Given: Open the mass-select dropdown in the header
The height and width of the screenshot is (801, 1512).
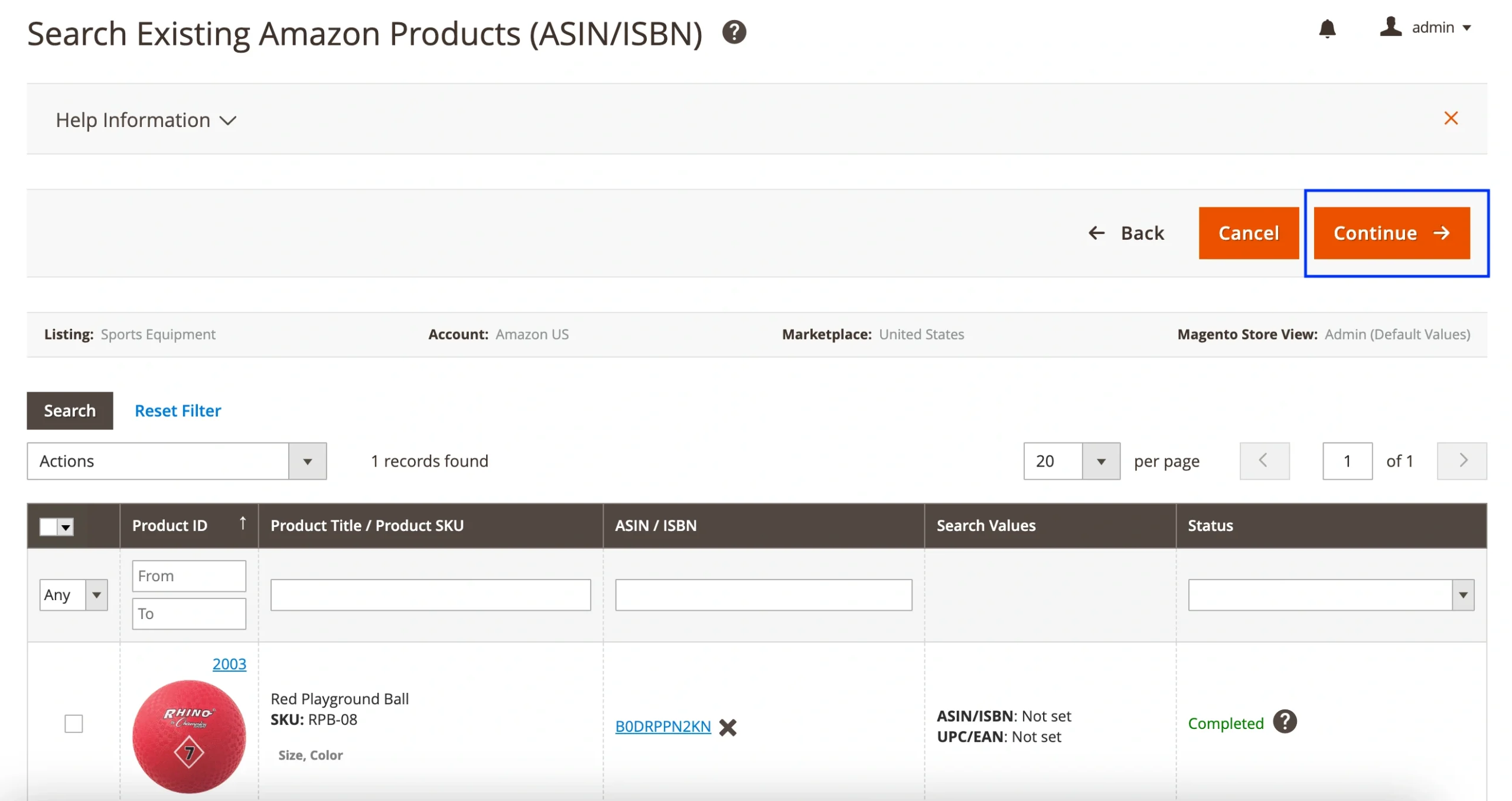Looking at the screenshot, I should (65, 526).
